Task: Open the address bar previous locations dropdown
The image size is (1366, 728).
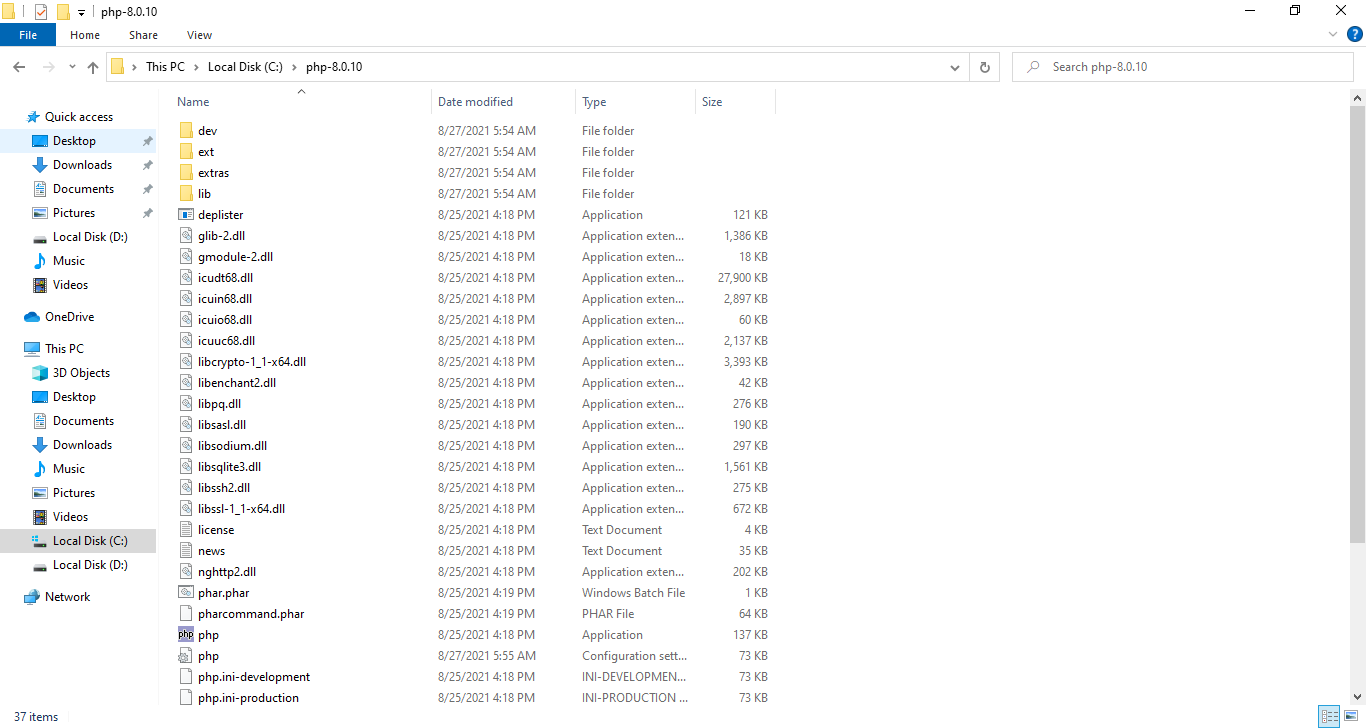Action: point(955,67)
